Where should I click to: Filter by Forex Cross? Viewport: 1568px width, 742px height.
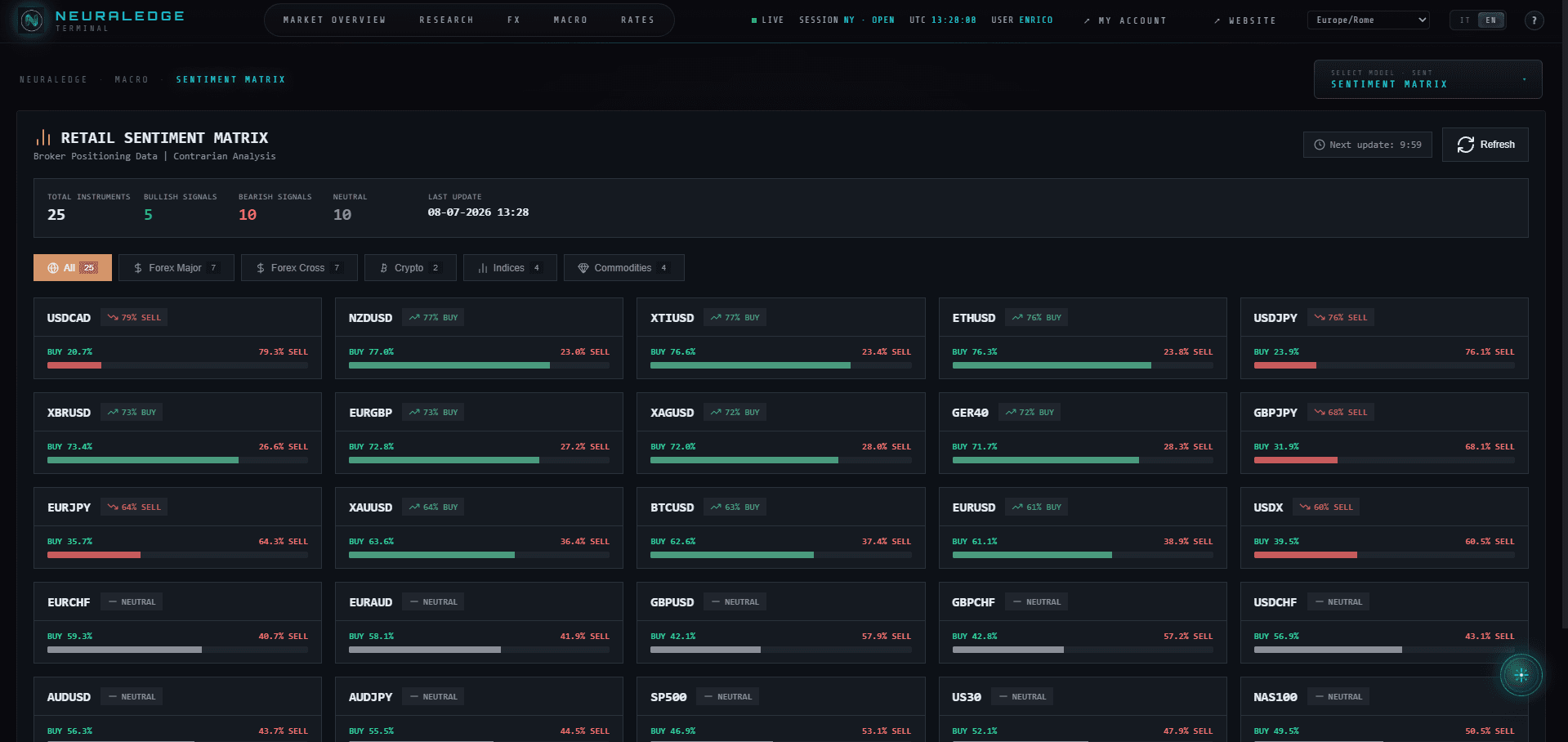coord(299,268)
